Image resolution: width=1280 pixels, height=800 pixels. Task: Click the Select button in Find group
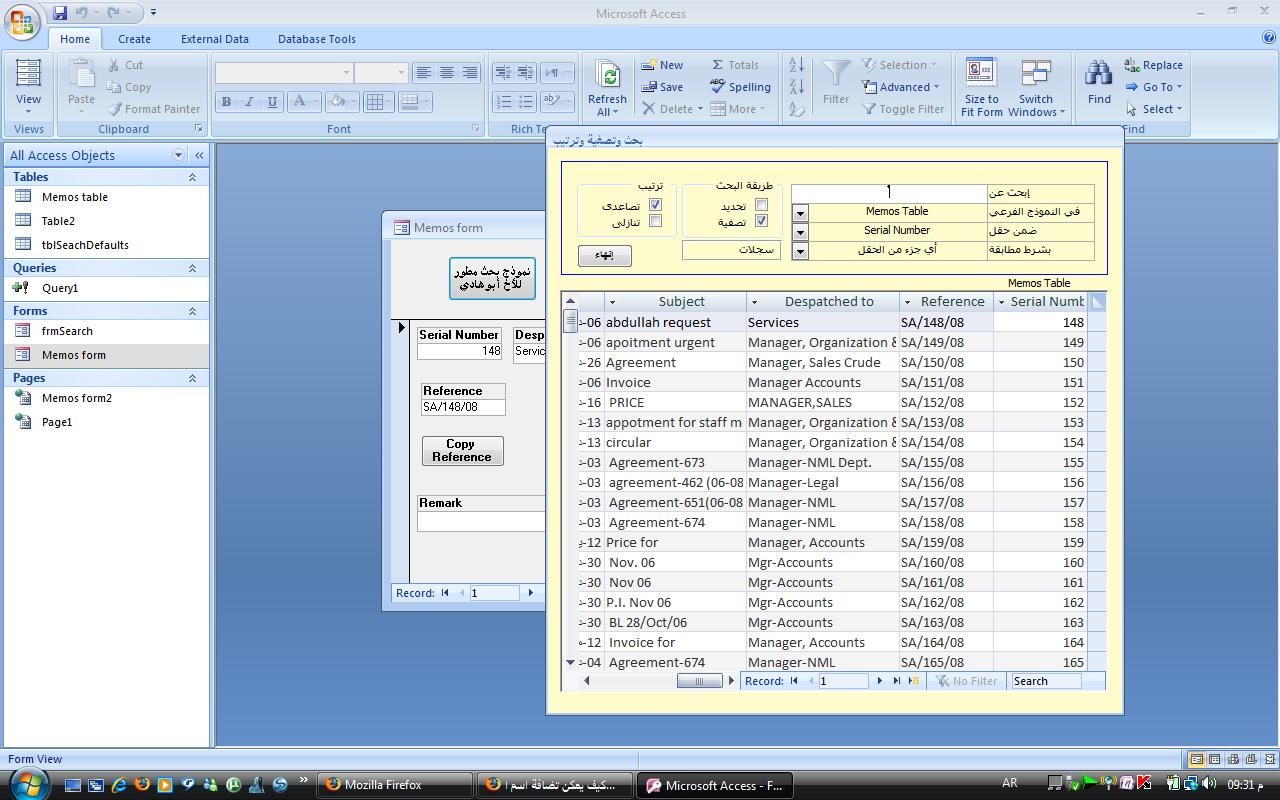click(x=1153, y=109)
